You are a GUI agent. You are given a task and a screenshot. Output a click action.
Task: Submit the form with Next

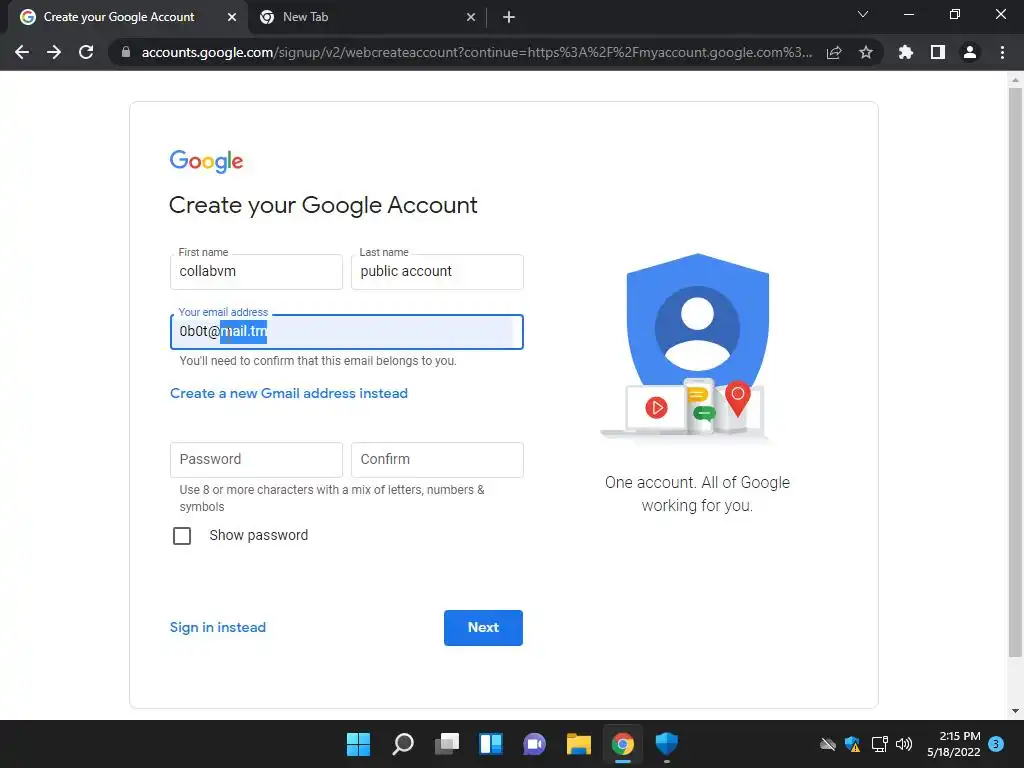point(483,628)
